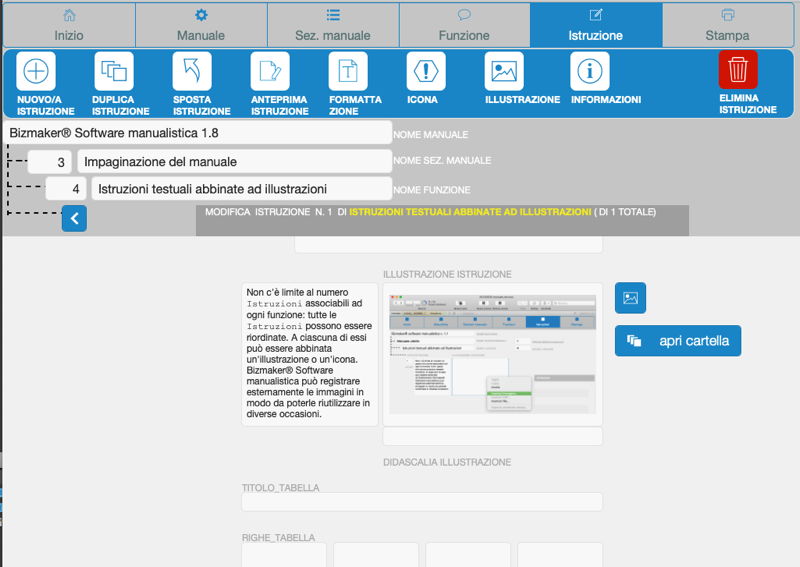Screen dimensions: 800x567
Task: Click the fourth RIGHE_TABELLA cell
Action: (x=560, y=555)
